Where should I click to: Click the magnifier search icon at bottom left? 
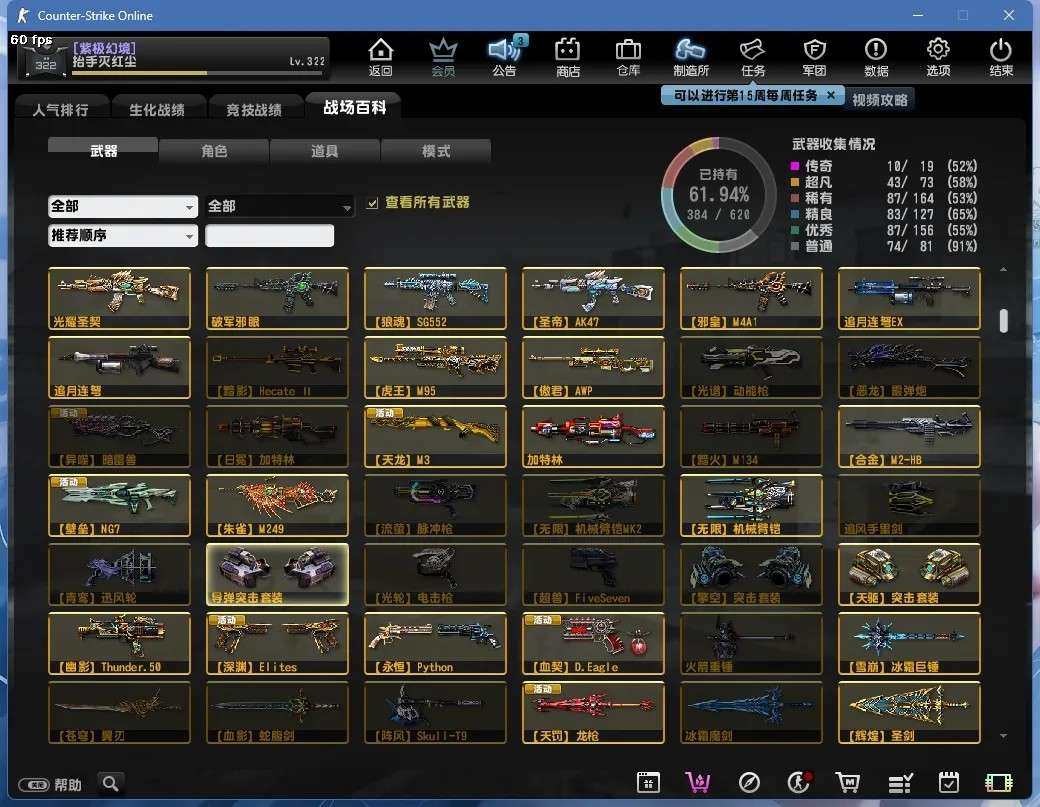coord(111,783)
